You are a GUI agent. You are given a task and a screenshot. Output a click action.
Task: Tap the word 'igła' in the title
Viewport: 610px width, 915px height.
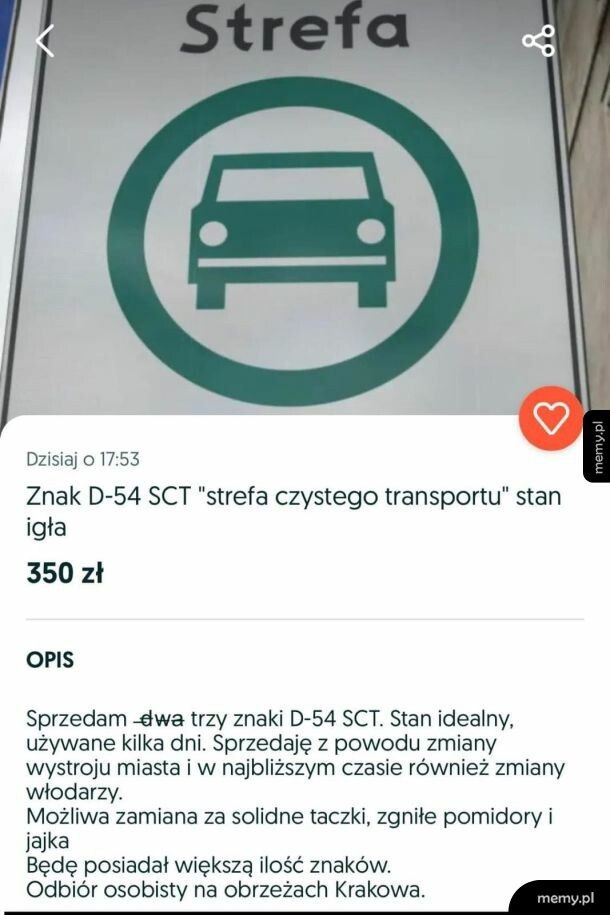[x=46, y=528]
